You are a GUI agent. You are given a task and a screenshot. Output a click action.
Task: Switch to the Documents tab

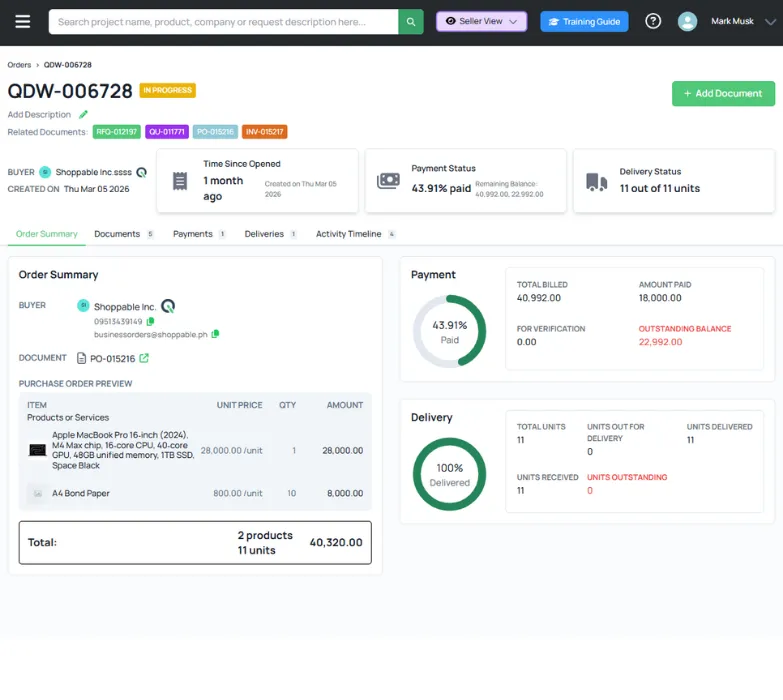point(123,234)
